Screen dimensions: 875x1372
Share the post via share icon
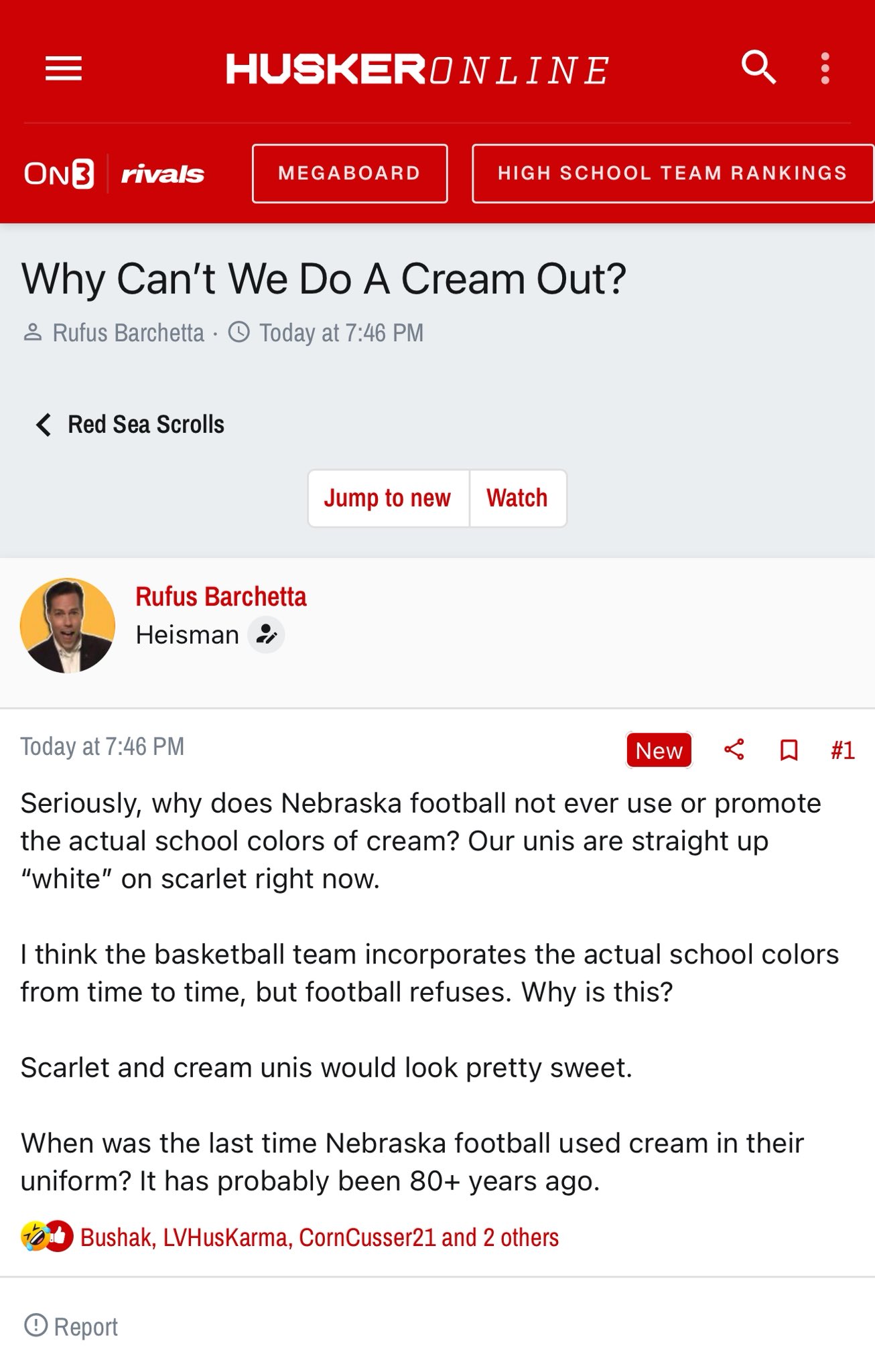point(734,750)
